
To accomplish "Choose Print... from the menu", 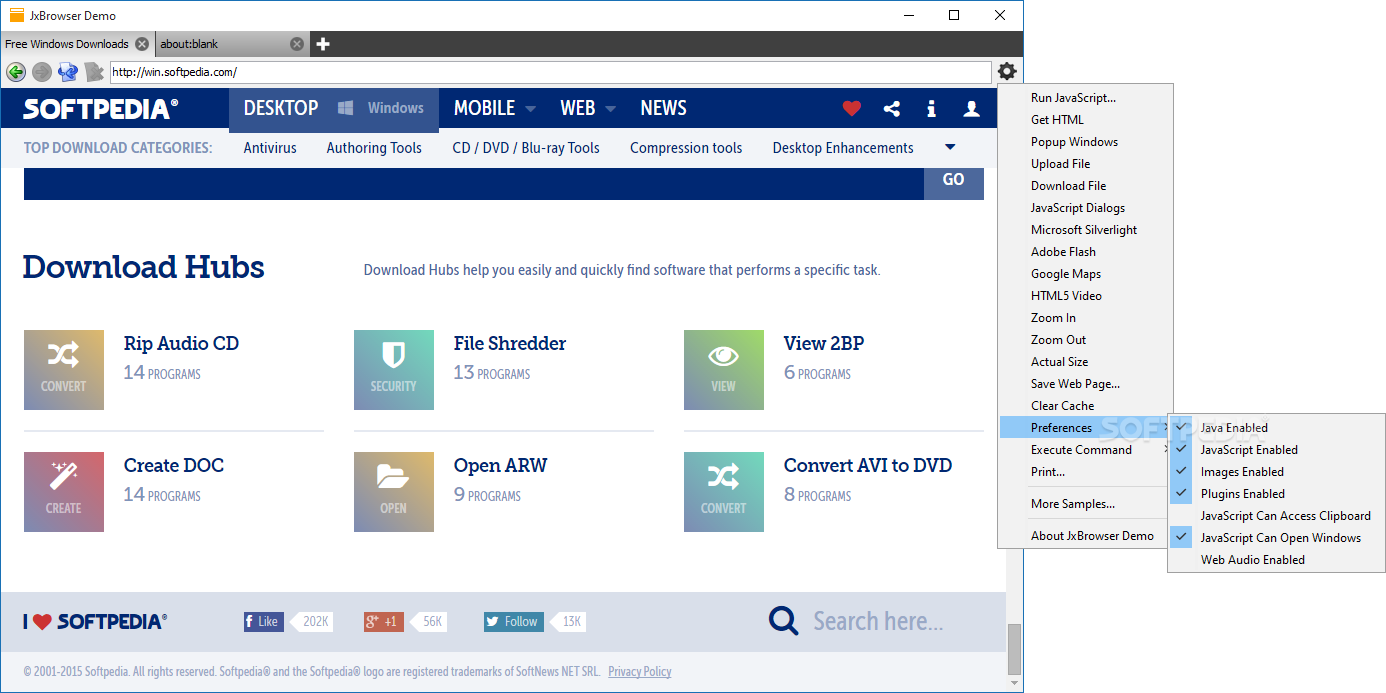I will (1085, 472).
